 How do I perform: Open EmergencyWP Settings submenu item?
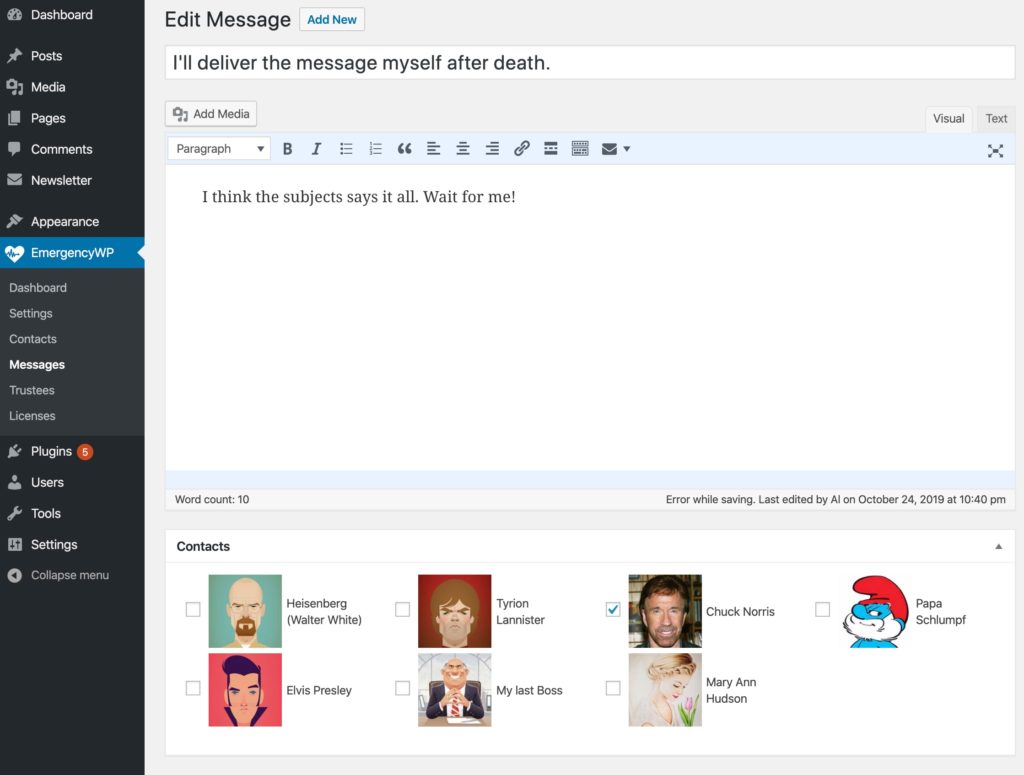31,313
